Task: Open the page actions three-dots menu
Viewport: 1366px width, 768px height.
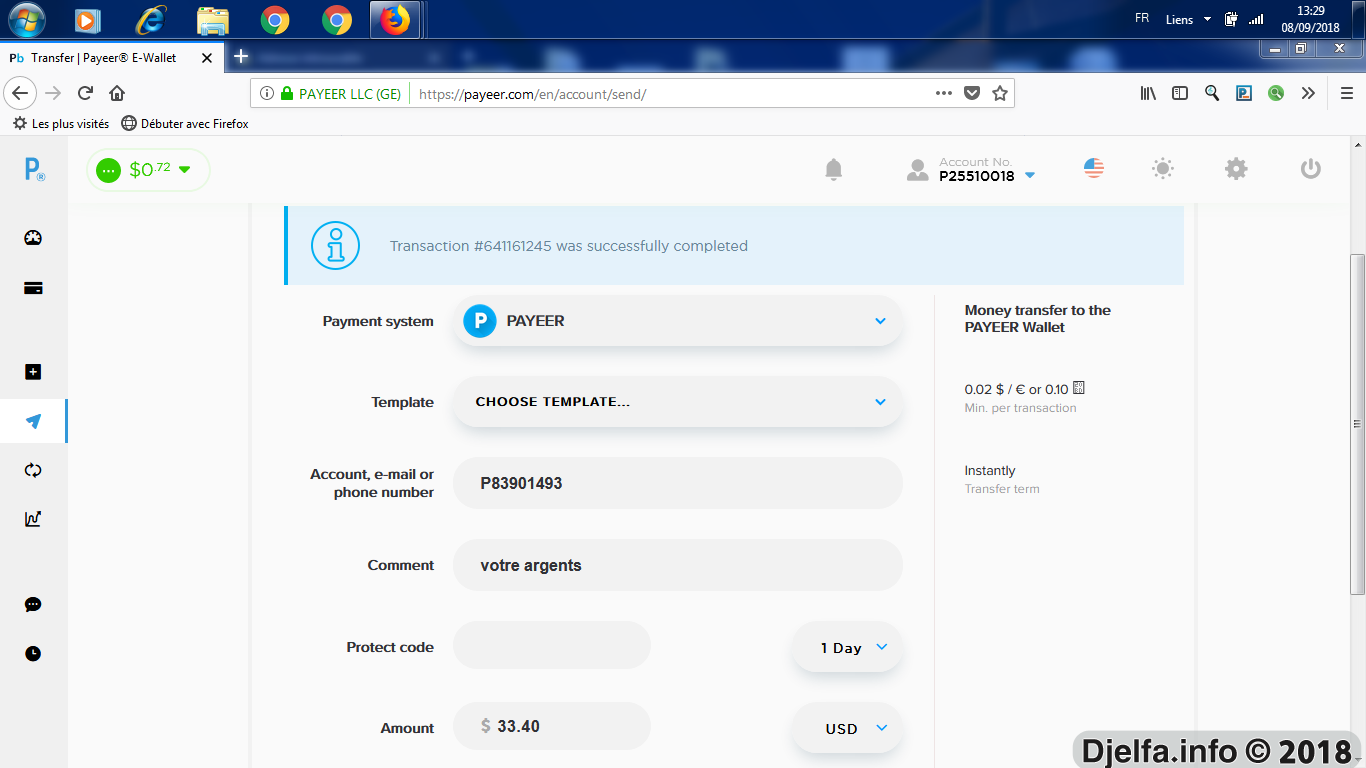Action: pyautogui.click(x=943, y=93)
